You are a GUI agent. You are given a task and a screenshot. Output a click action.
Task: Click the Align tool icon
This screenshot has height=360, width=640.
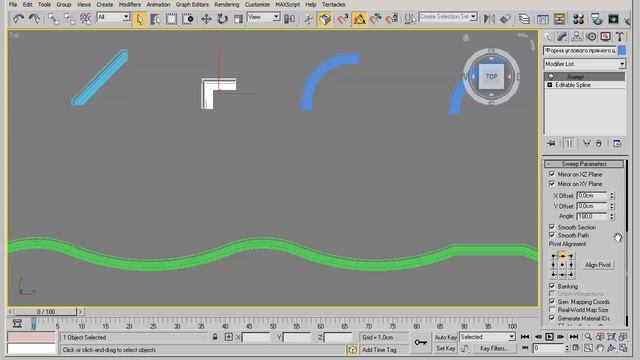pos(505,19)
